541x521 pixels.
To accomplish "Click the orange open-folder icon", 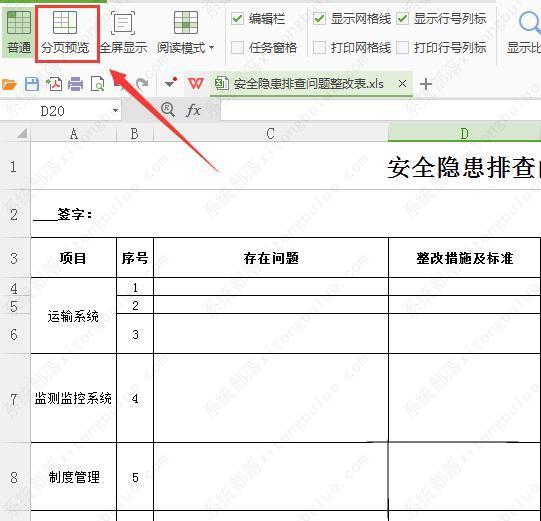I will [x=9, y=84].
